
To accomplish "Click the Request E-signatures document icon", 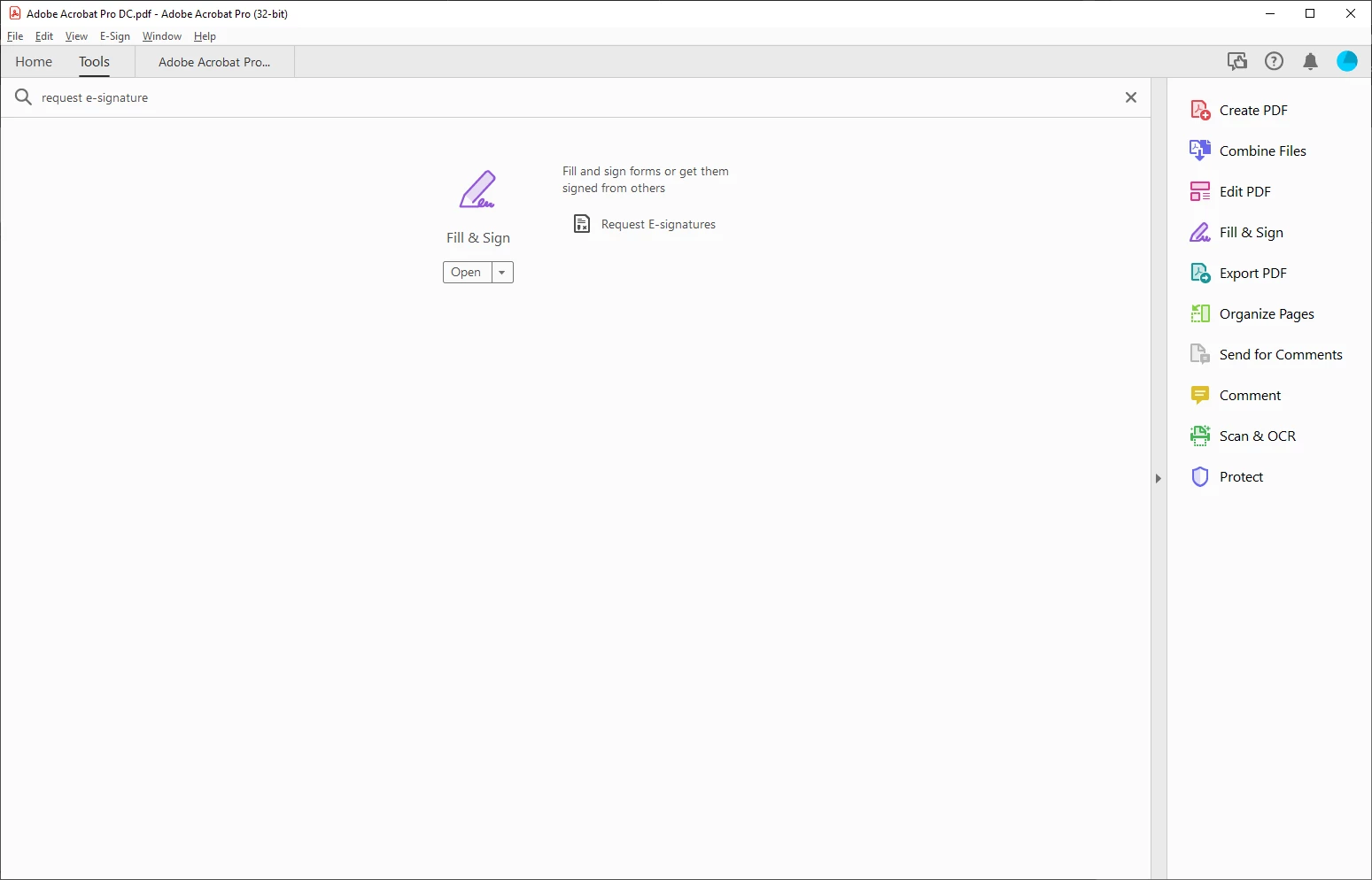I will point(582,224).
